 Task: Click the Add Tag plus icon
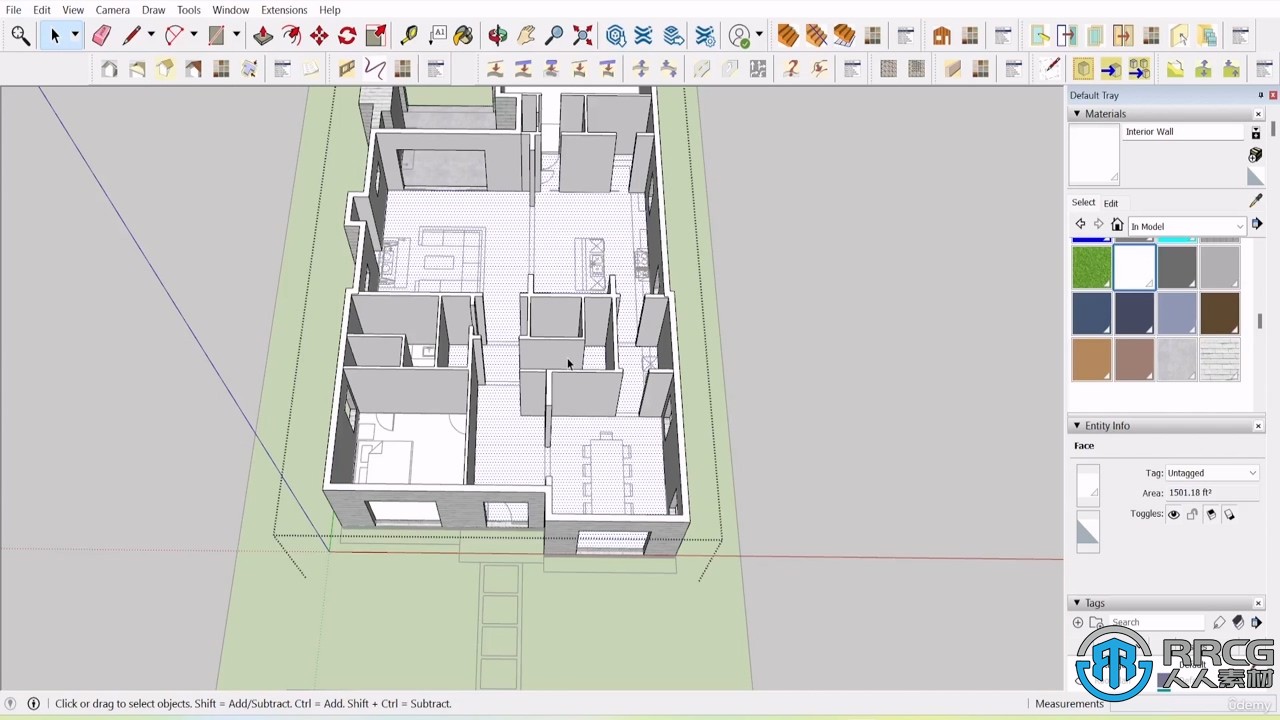(1078, 622)
